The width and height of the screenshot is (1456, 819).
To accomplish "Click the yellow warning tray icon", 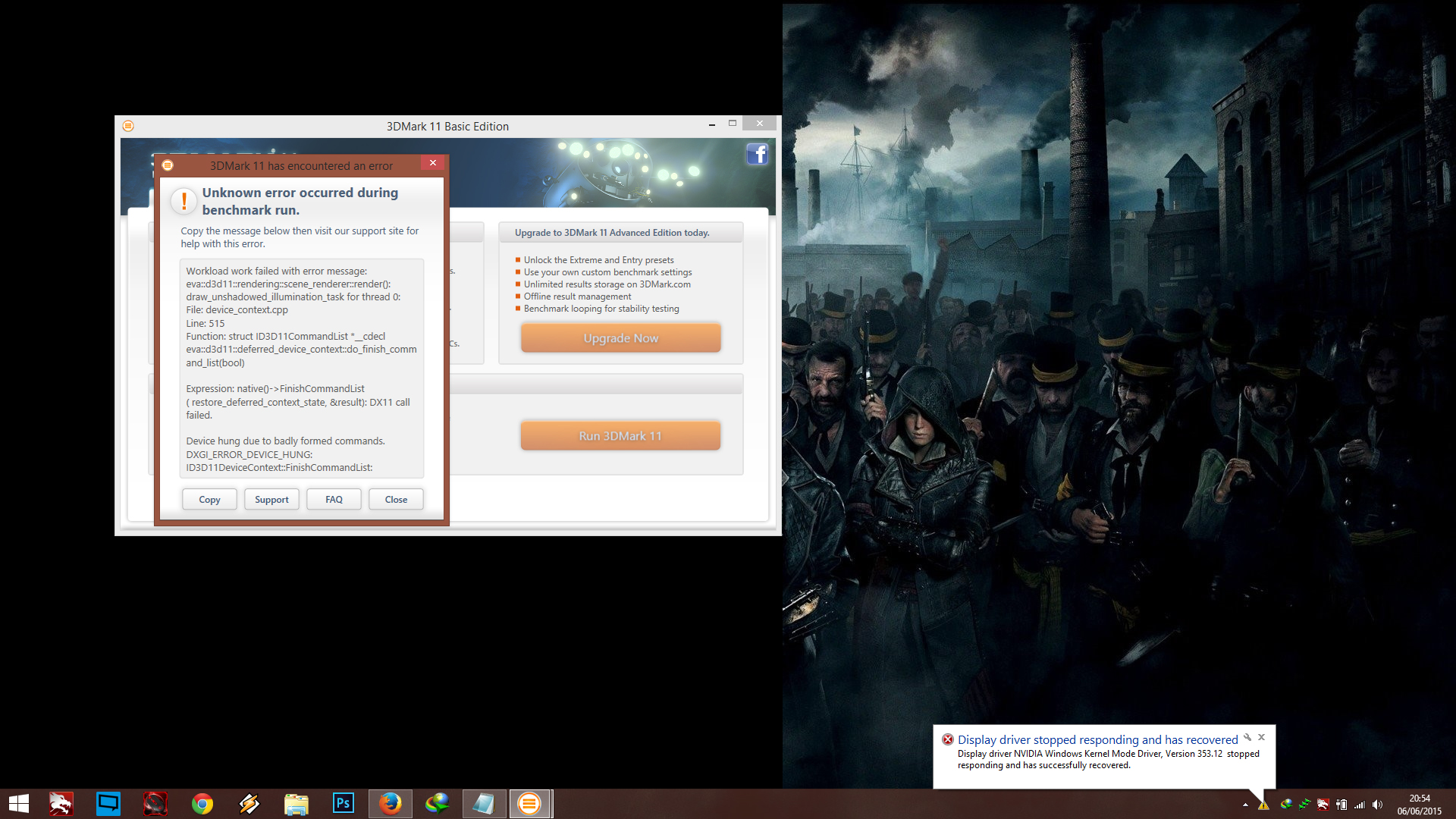I will 1263,805.
